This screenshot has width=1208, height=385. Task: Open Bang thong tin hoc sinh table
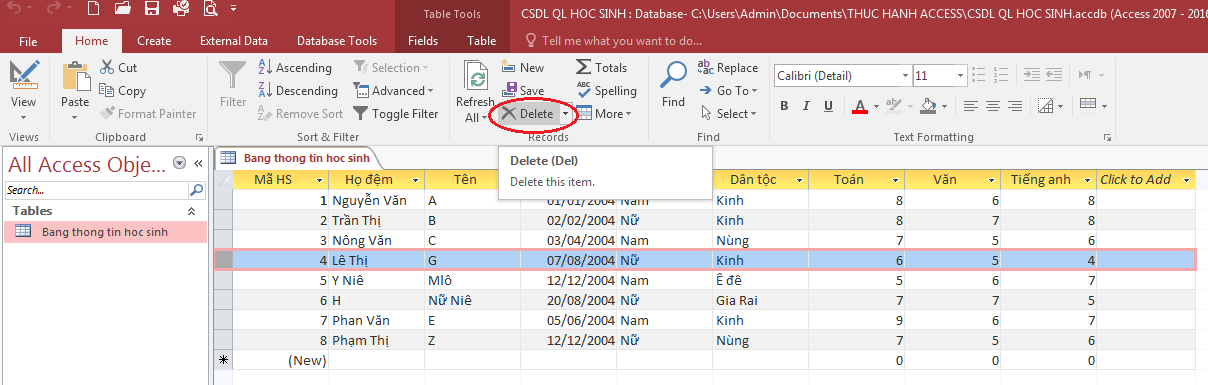point(105,232)
